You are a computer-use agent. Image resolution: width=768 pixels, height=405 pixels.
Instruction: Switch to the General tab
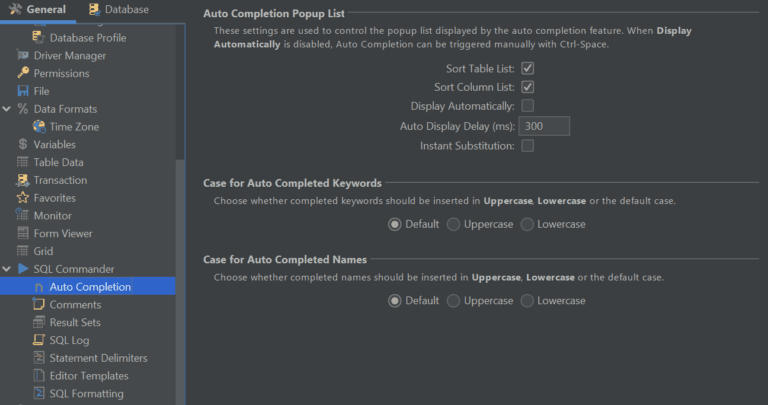click(39, 10)
